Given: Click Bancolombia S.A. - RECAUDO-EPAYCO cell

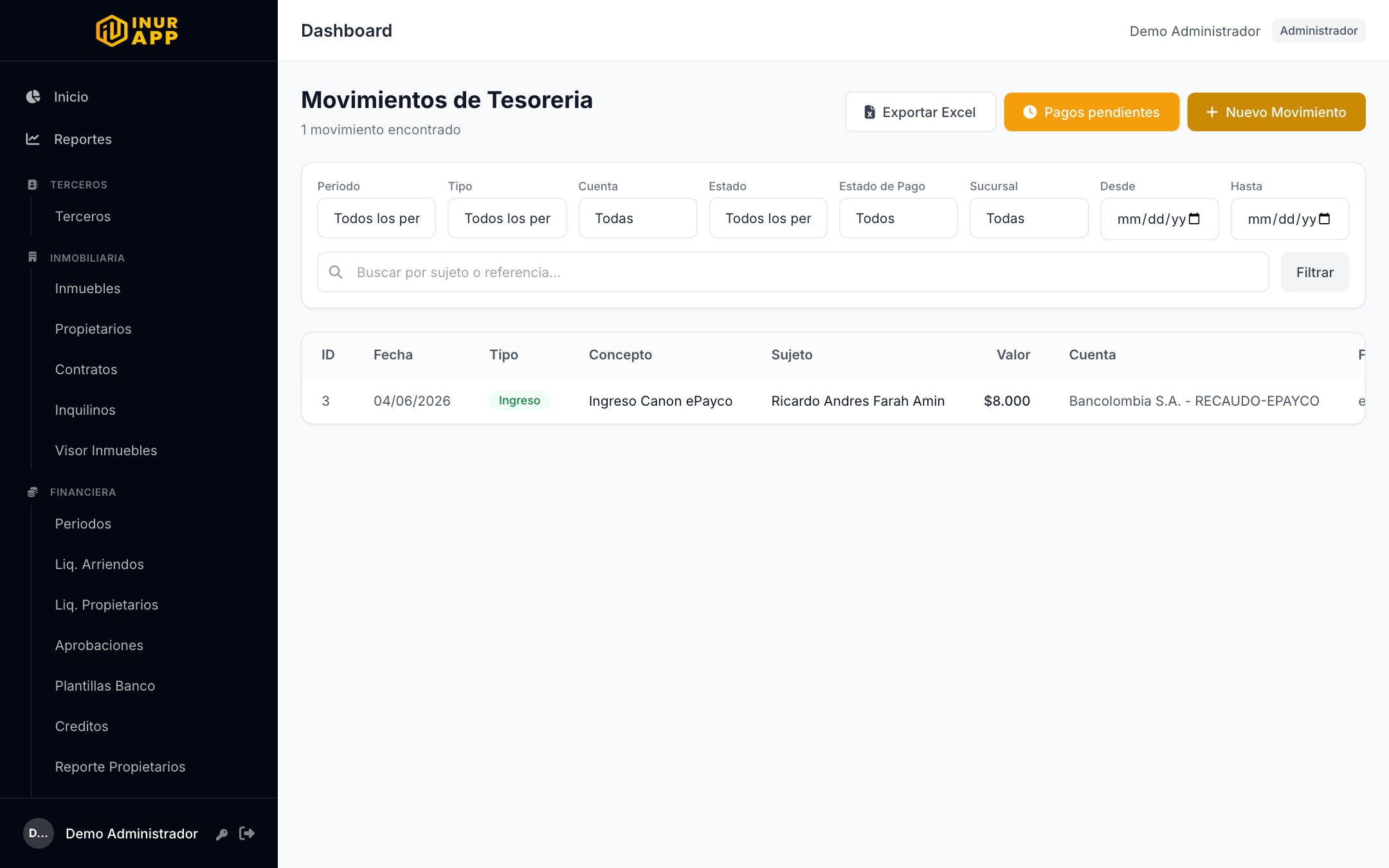Looking at the screenshot, I should coord(1194,401).
